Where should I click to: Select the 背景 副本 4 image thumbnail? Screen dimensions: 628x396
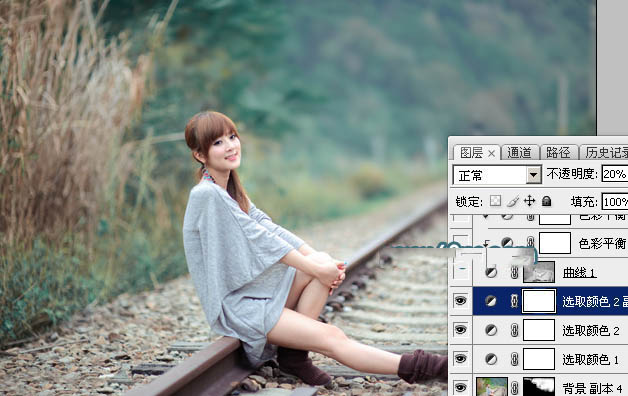492,387
